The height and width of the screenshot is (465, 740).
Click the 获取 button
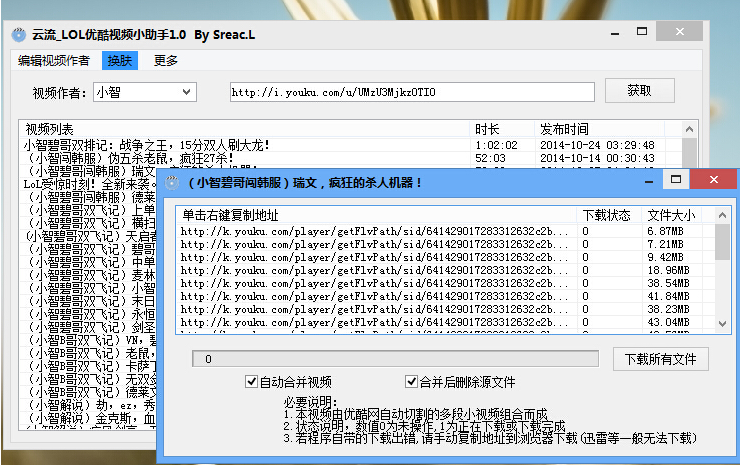point(639,90)
